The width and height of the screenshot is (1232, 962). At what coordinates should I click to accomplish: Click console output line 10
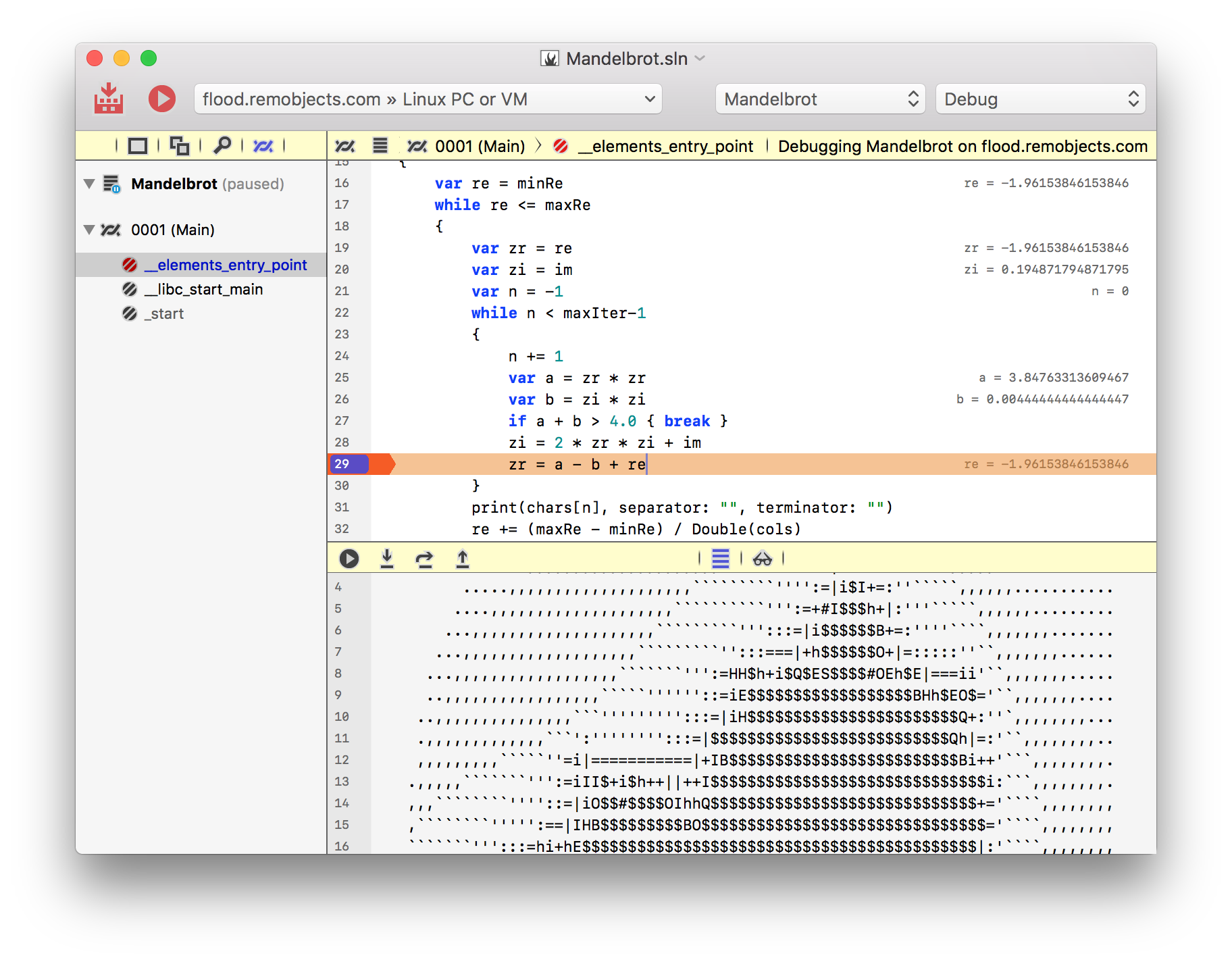tap(765, 717)
